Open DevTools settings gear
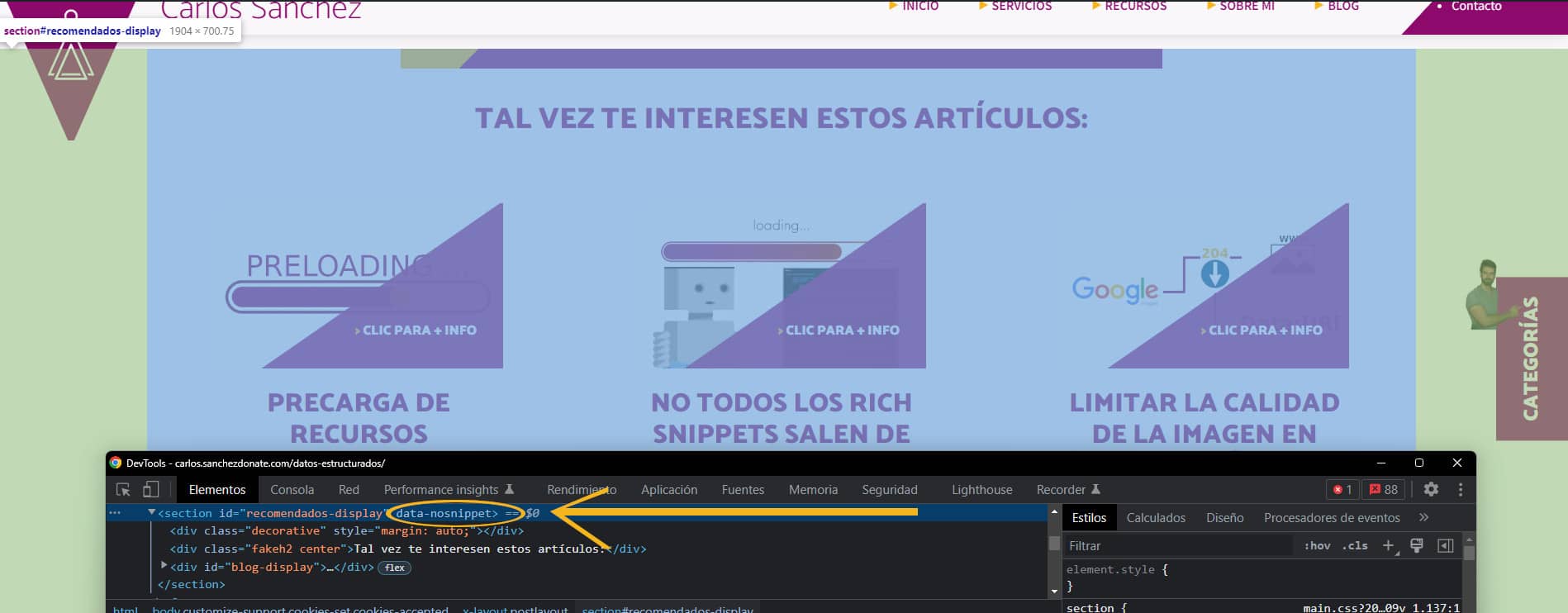Viewport: 1568px width, 613px height. click(x=1431, y=489)
